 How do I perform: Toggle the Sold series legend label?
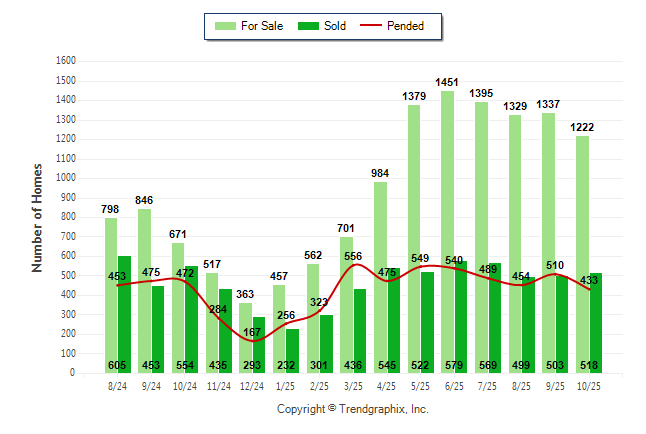click(335, 26)
